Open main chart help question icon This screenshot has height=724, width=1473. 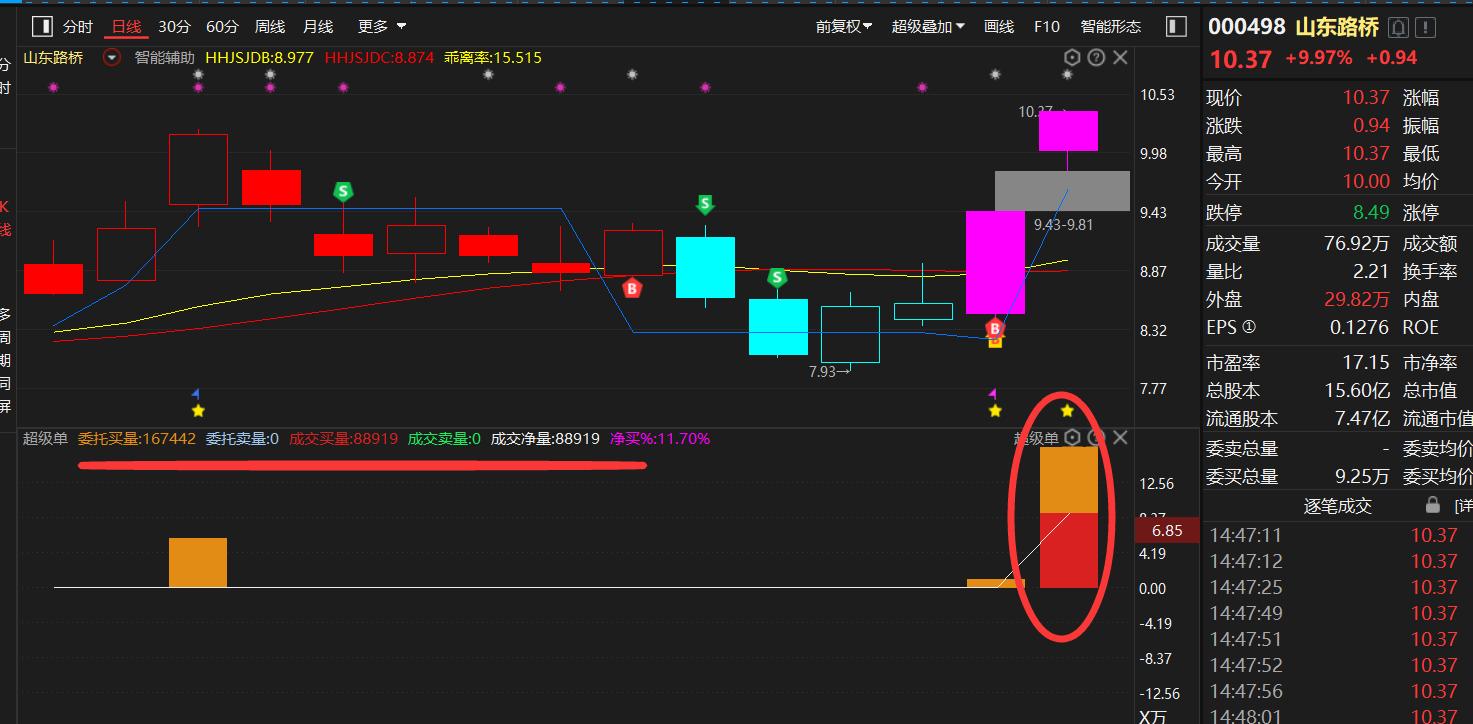tap(1096, 58)
